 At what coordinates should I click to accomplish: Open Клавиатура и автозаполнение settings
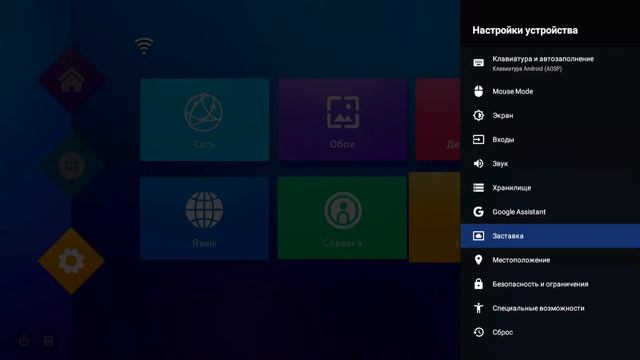[x=550, y=63]
